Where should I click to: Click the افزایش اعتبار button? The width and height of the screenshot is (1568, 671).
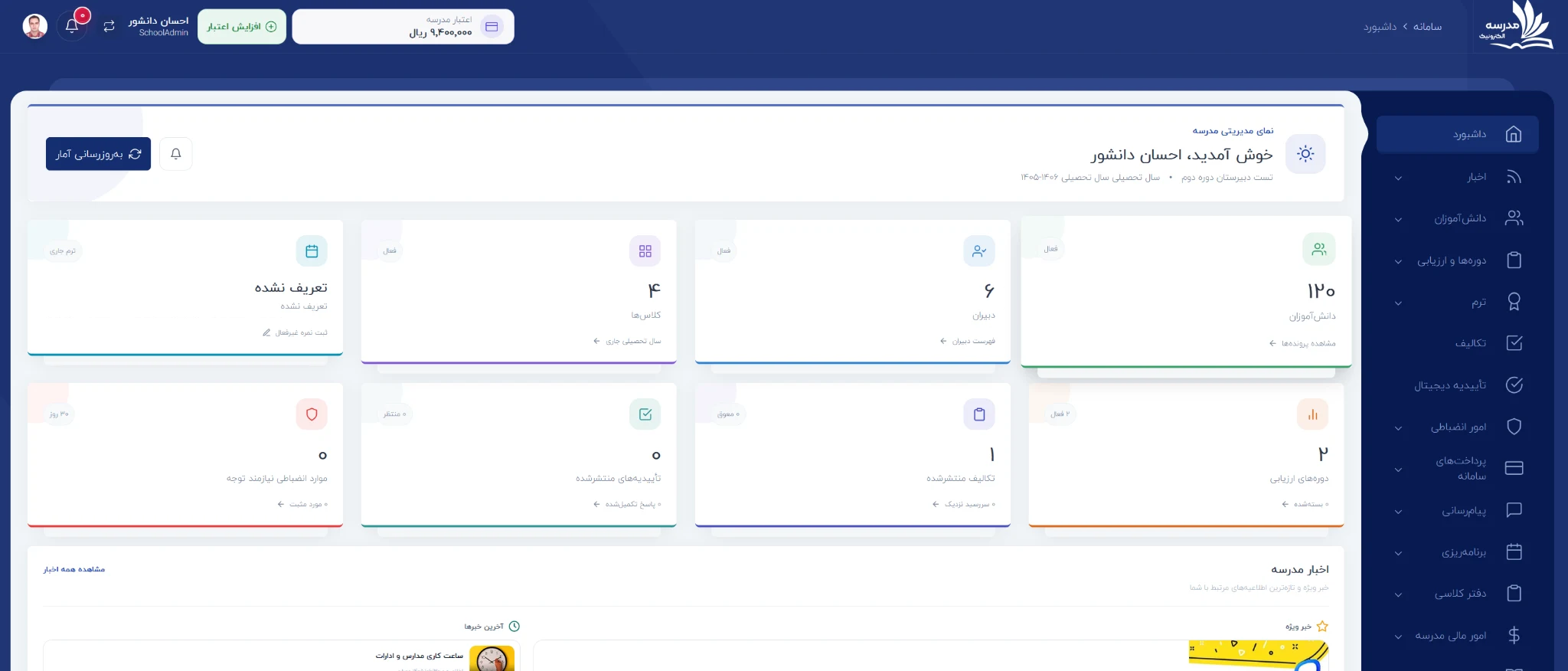click(242, 27)
